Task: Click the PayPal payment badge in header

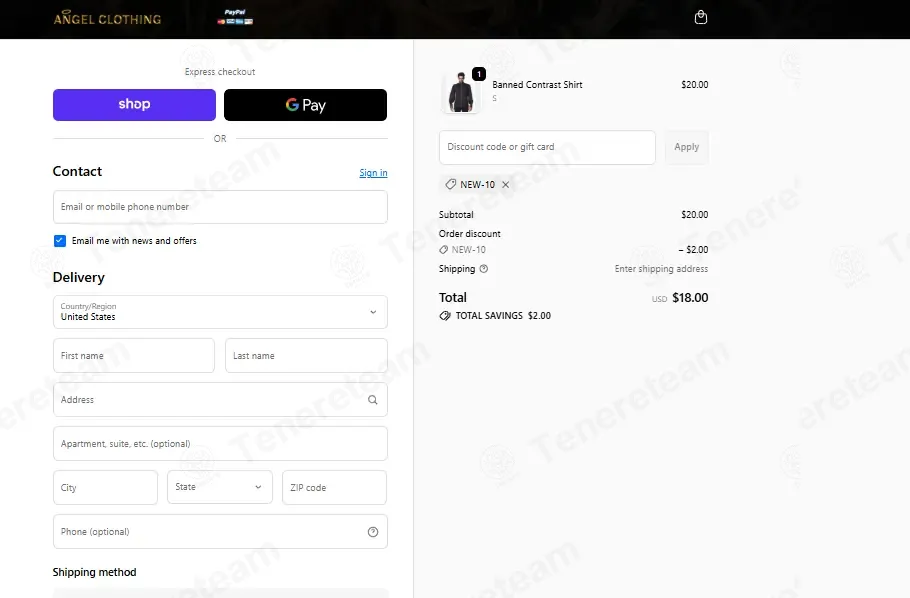Action: coord(235,17)
